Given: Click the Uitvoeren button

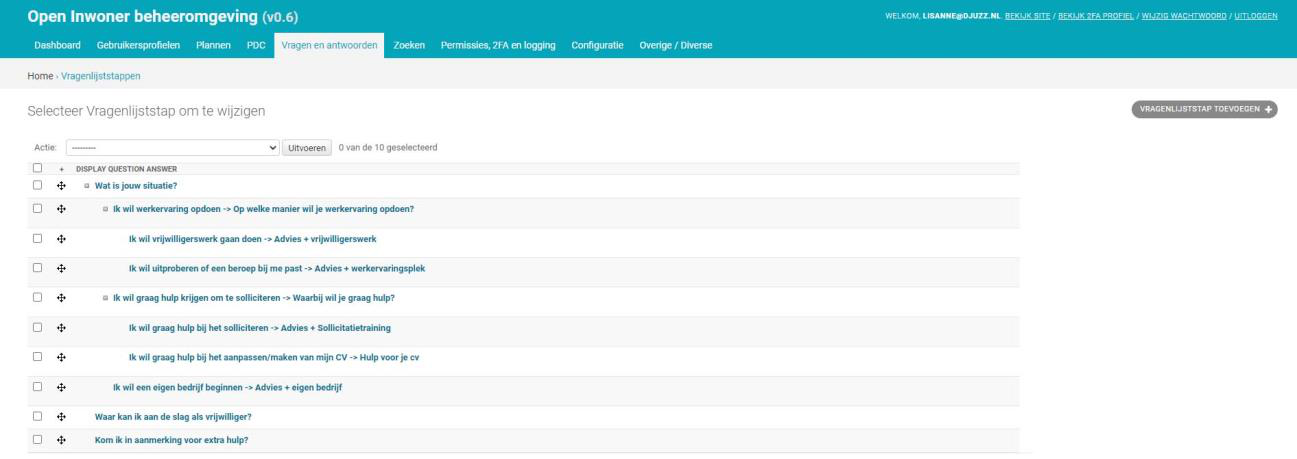Looking at the screenshot, I should (x=308, y=148).
